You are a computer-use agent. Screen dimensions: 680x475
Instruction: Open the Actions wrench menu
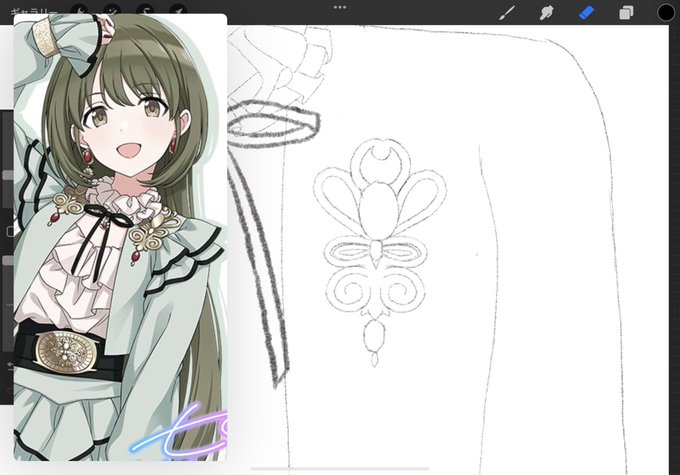(79, 10)
